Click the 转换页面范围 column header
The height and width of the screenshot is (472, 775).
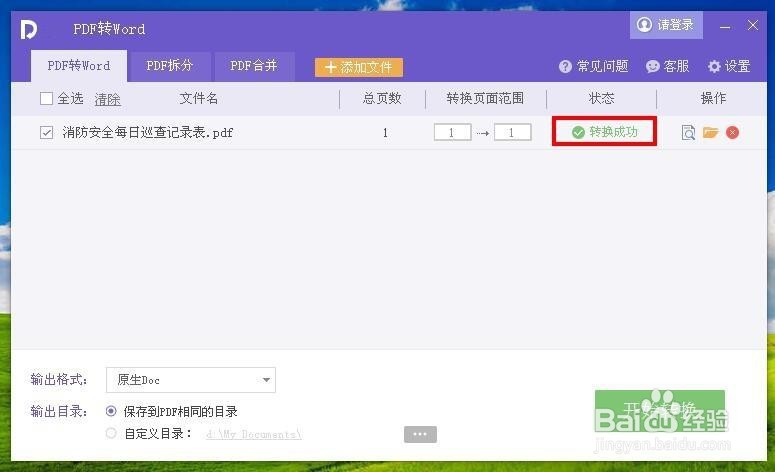point(485,98)
